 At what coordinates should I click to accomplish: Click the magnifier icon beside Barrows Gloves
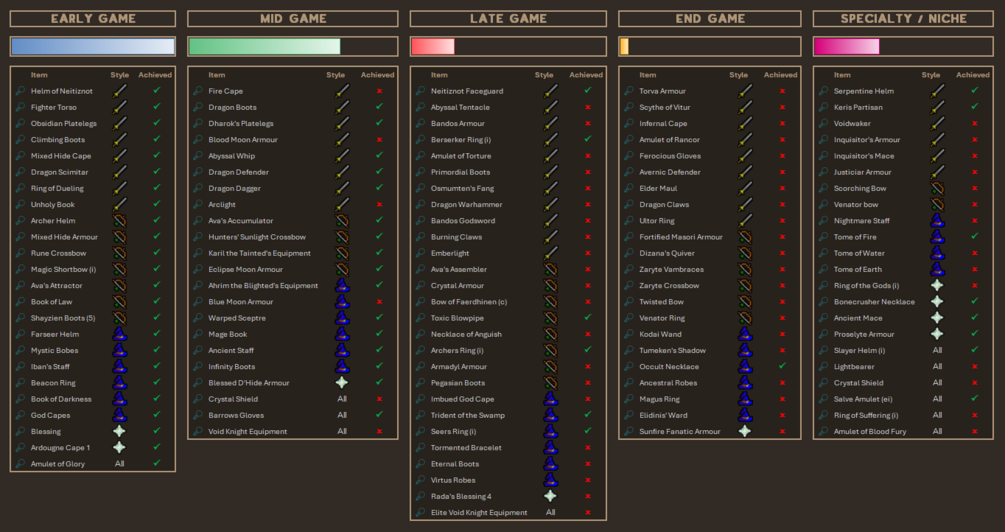pos(198,415)
